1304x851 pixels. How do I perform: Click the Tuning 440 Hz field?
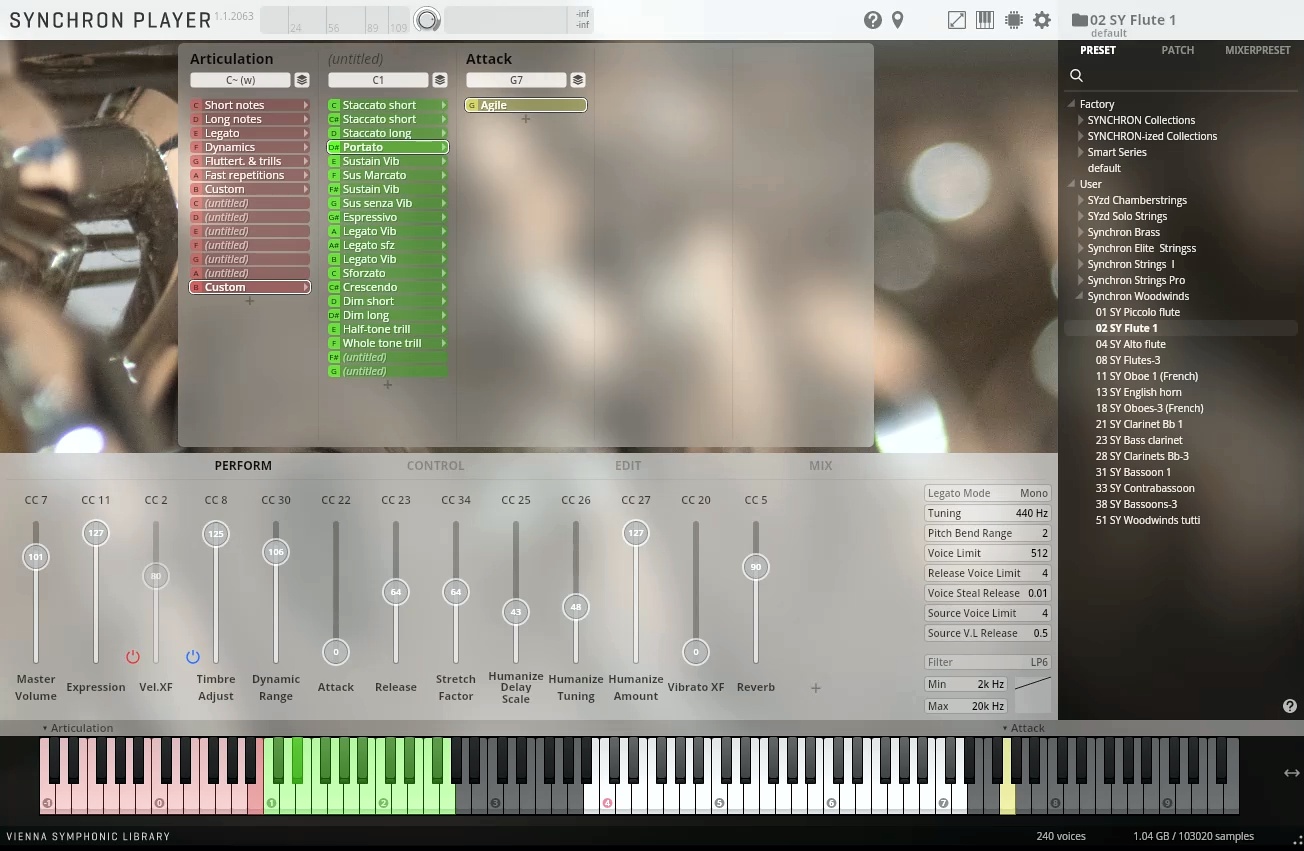988,513
